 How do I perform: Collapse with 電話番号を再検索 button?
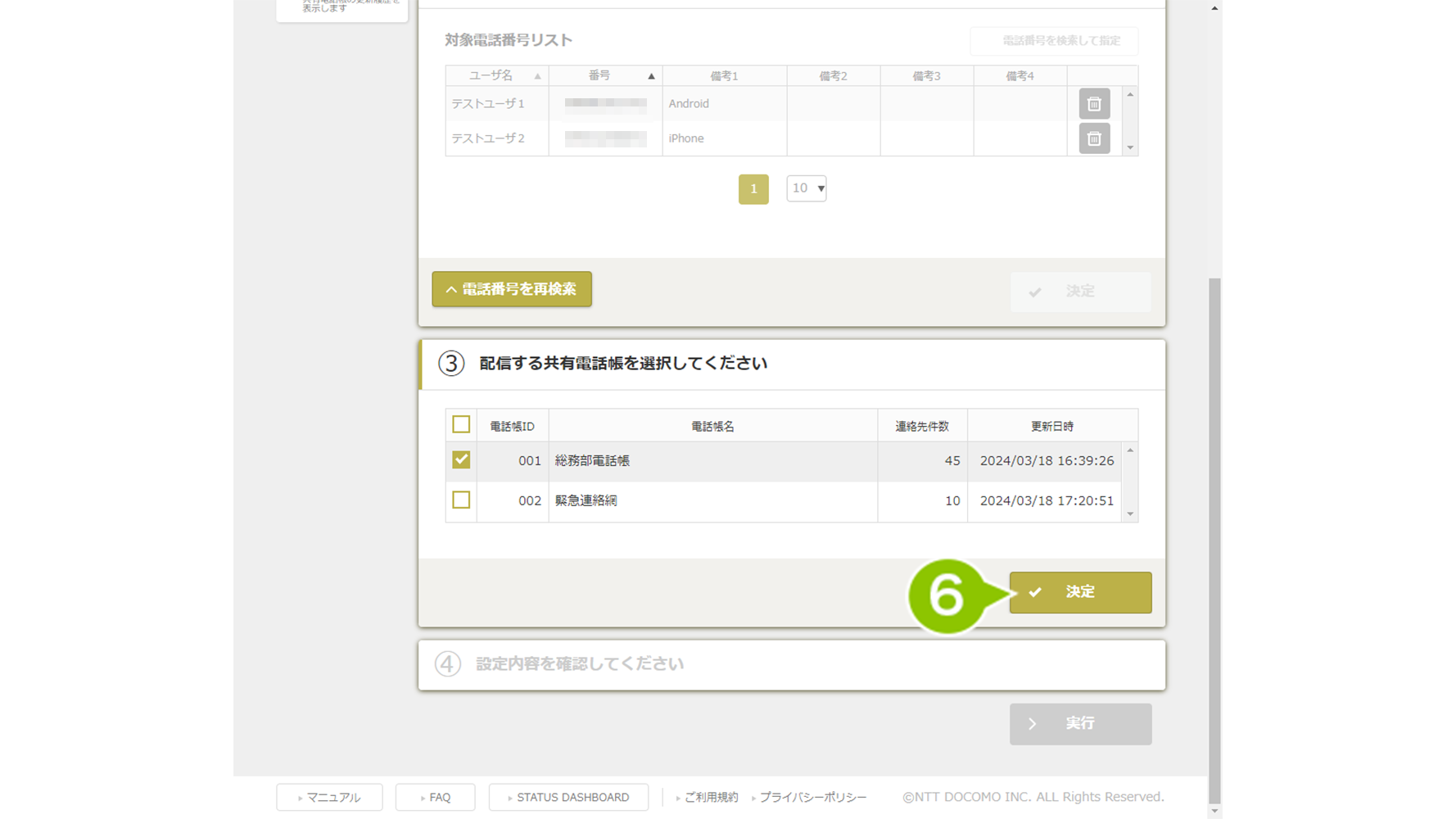(x=512, y=289)
